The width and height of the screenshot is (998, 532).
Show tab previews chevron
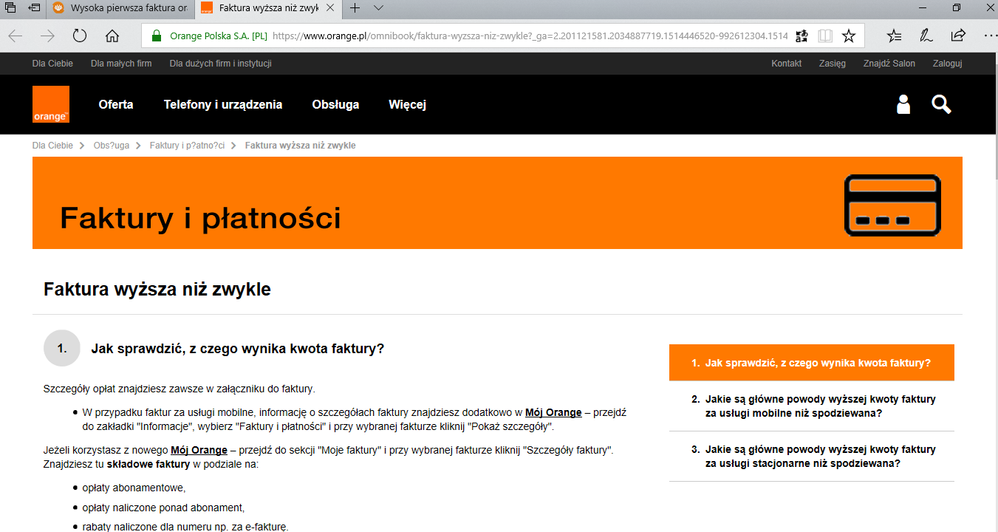click(x=378, y=8)
